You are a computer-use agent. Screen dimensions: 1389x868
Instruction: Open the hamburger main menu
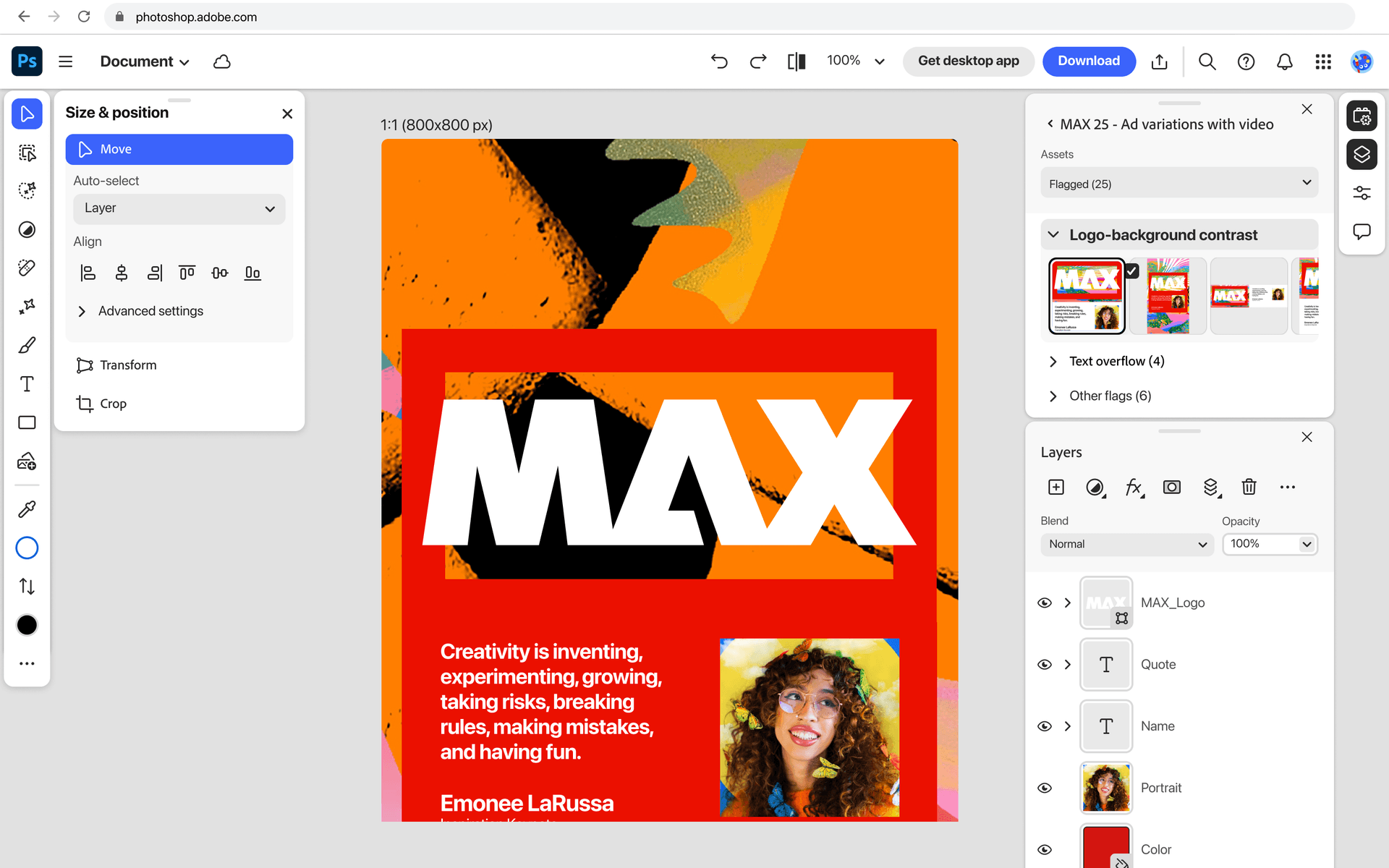66,61
